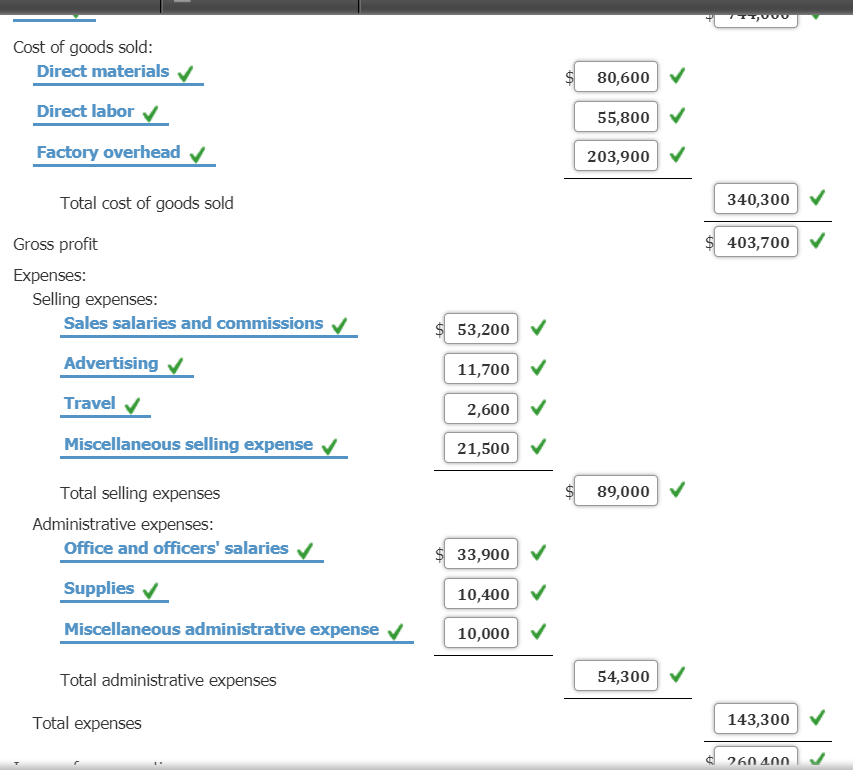Click the 53,200 sales salaries amount field
This screenshot has width=853, height=781.
[481, 328]
